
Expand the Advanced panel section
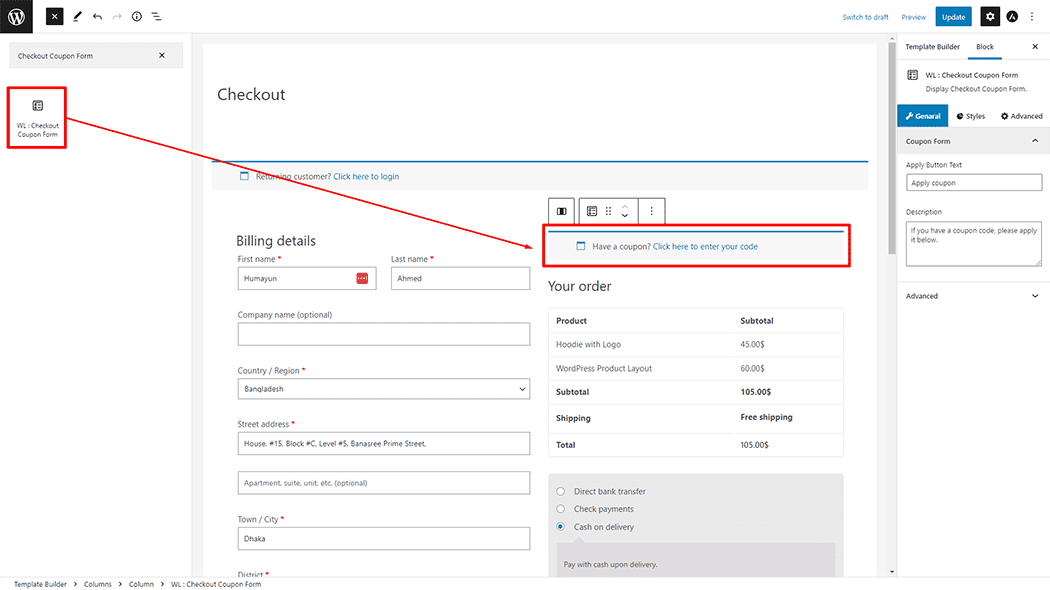pyautogui.click(x=972, y=296)
